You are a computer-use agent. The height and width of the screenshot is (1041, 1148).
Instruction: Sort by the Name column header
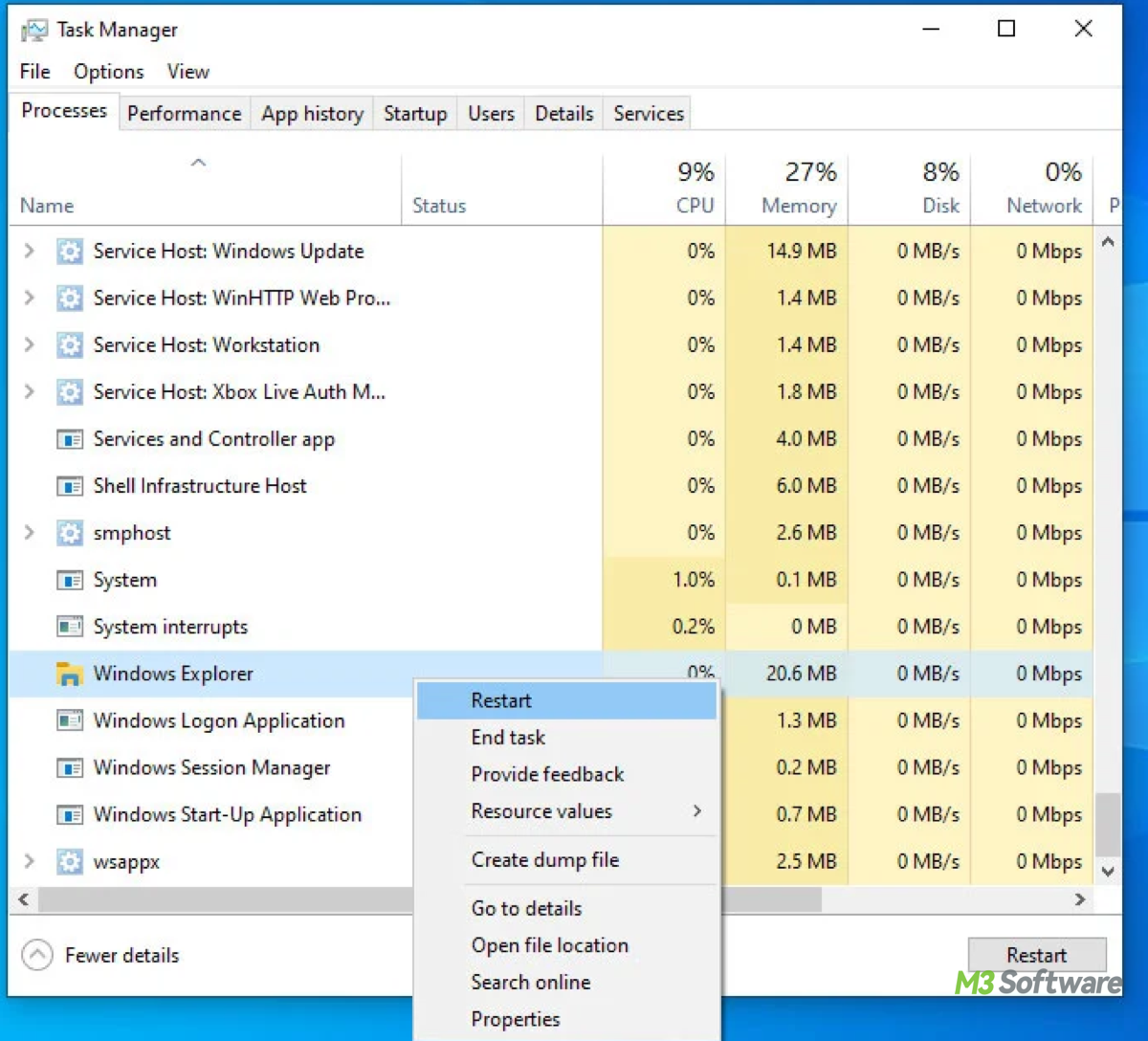point(206,189)
